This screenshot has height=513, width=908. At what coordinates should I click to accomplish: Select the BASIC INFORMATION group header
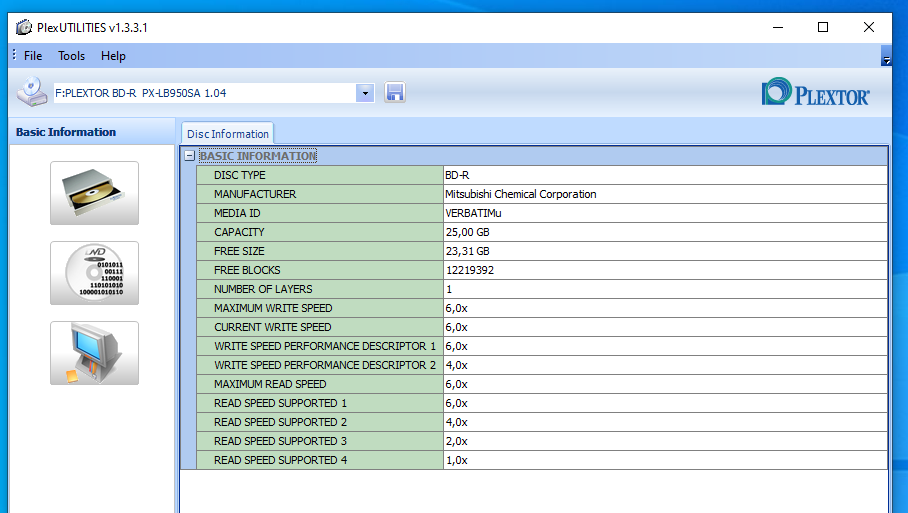(x=258, y=156)
